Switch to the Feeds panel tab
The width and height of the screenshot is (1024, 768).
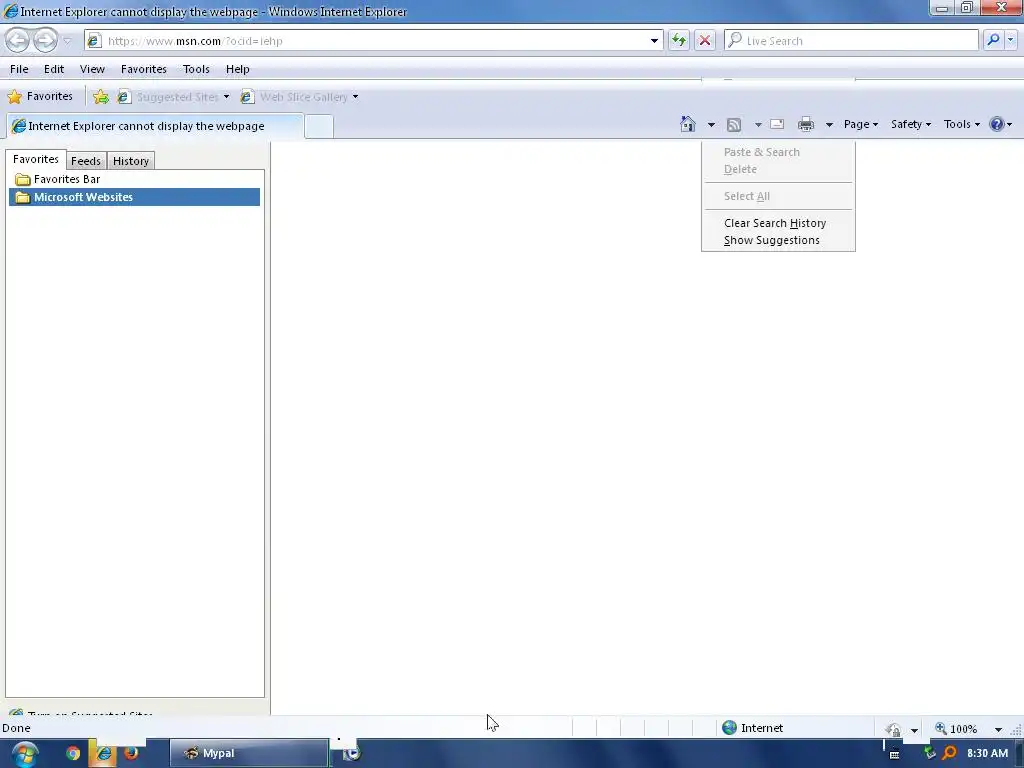pos(86,161)
